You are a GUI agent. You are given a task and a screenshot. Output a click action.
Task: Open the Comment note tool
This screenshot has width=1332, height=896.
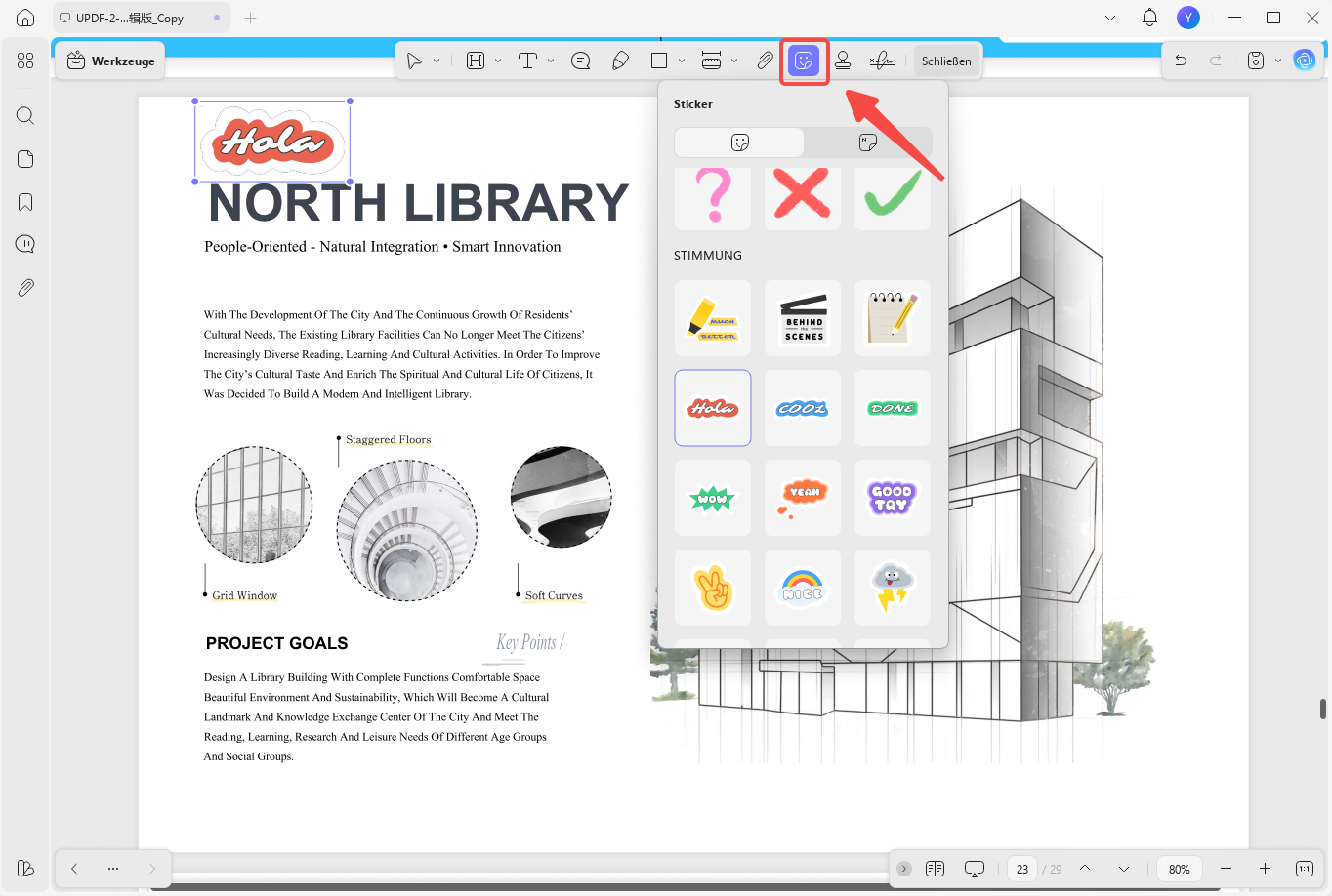click(581, 61)
